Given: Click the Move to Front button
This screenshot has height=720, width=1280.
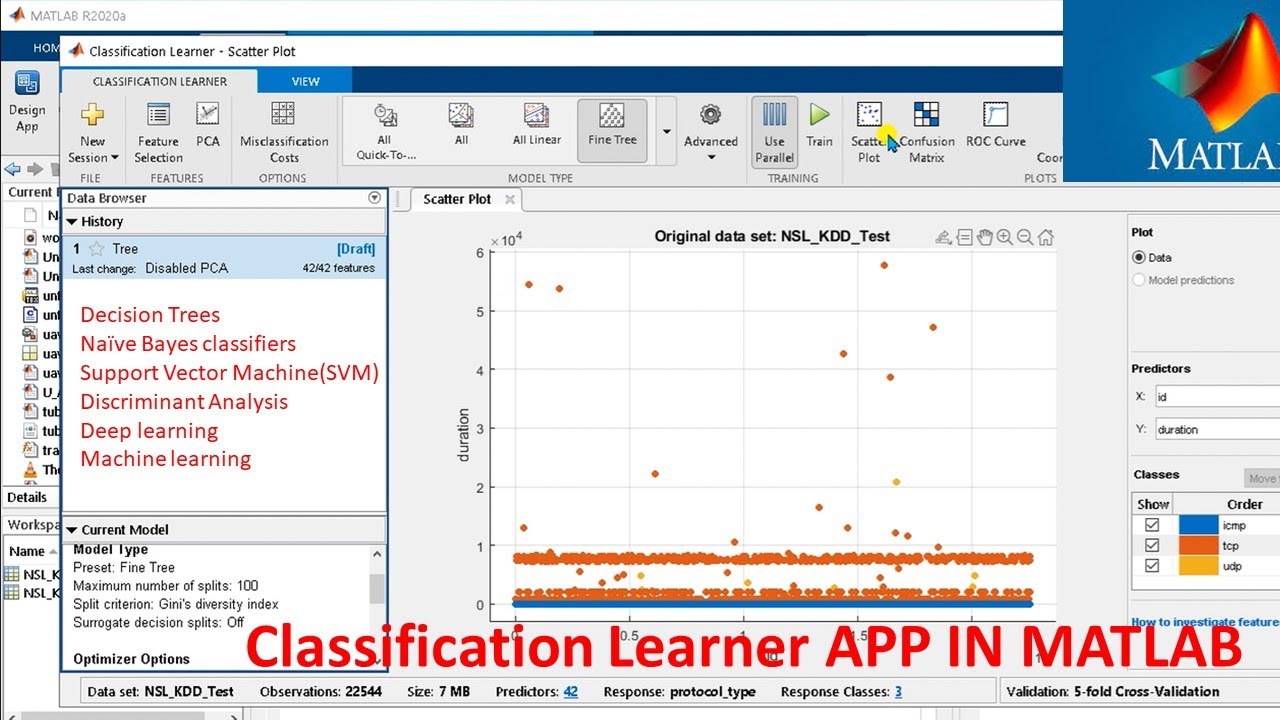Looking at the screenshot, I should point(1262,478).
